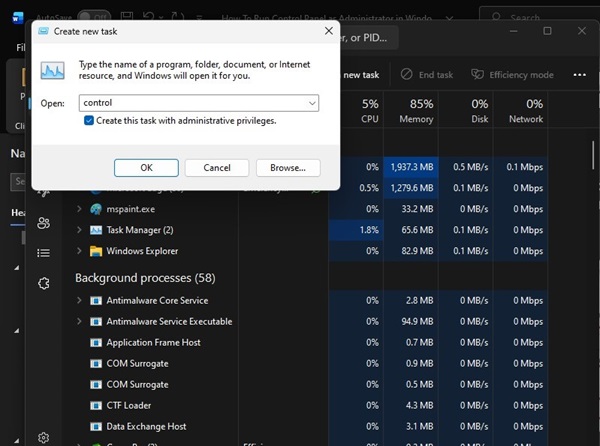
Task: Cancel the Create new task dialog
Action: tap(217, 168)
